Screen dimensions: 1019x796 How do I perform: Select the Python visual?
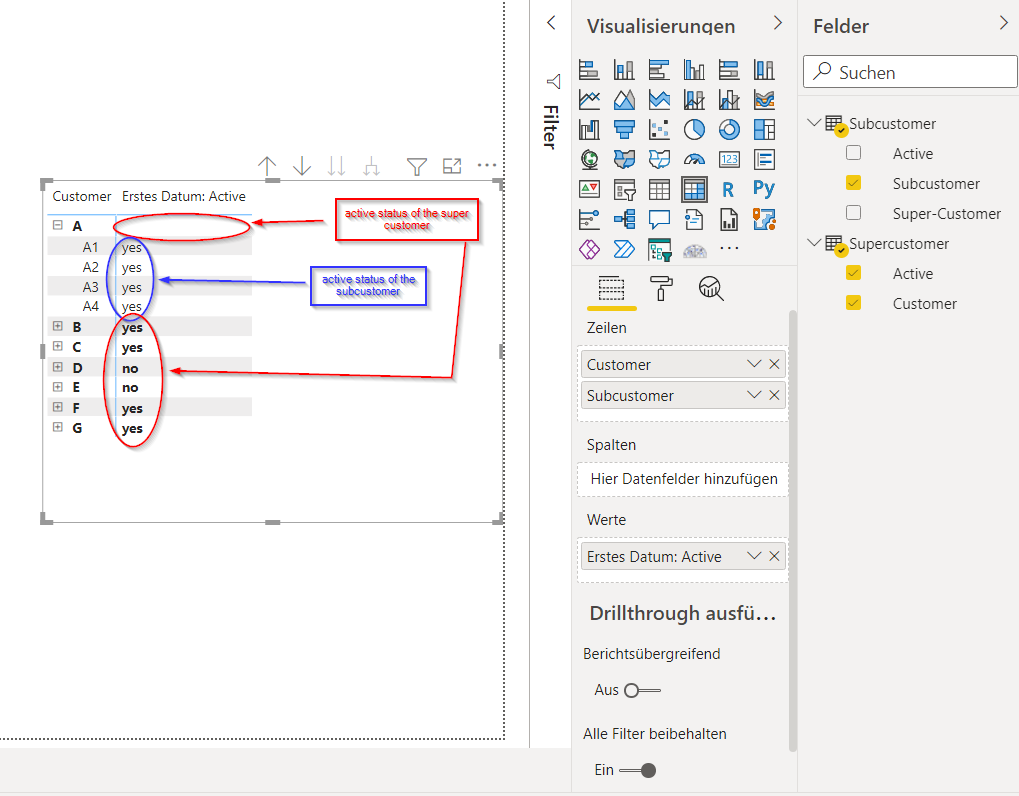(x=764, y=189)
